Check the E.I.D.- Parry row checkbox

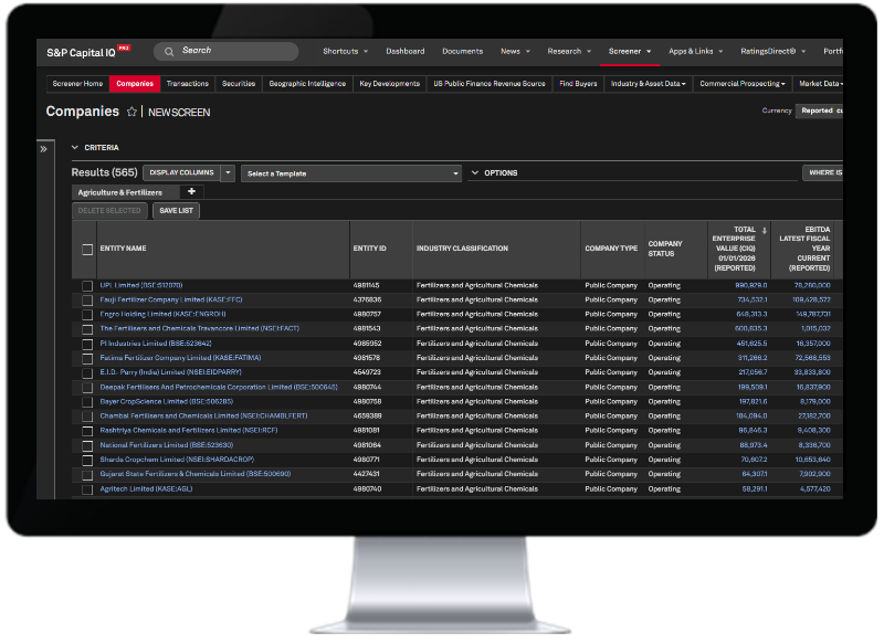coord(87,373)
